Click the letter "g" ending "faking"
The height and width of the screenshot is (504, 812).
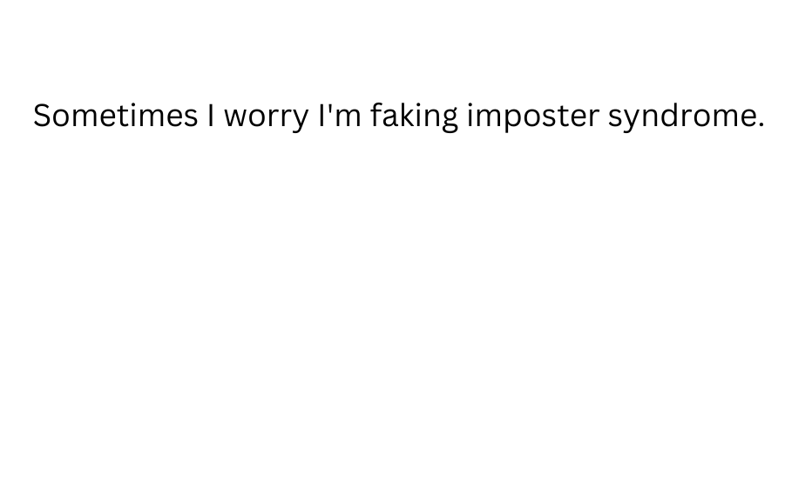click(x=448, y=121)
